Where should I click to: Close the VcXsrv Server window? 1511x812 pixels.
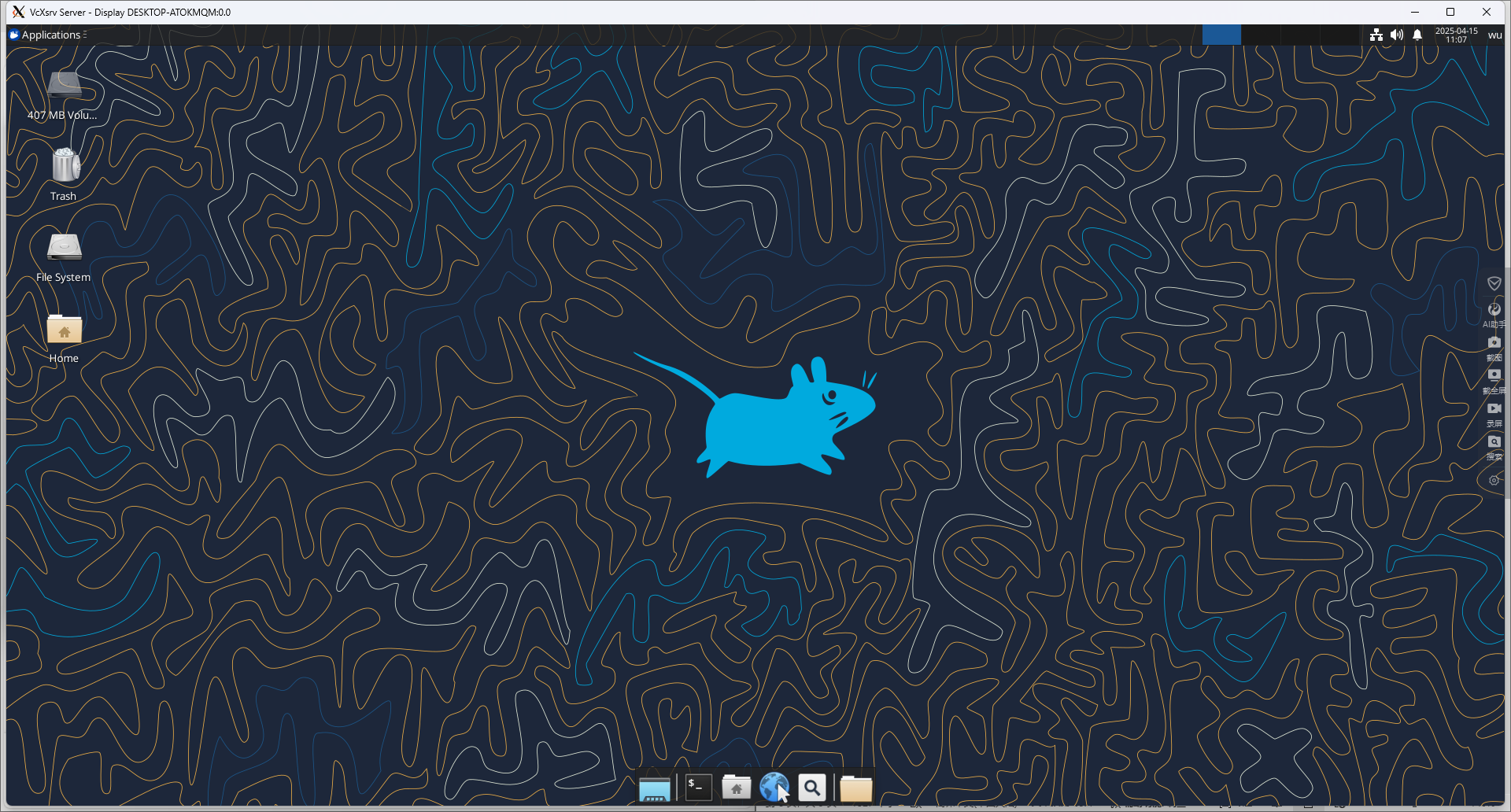click(x=1487, y=12)
